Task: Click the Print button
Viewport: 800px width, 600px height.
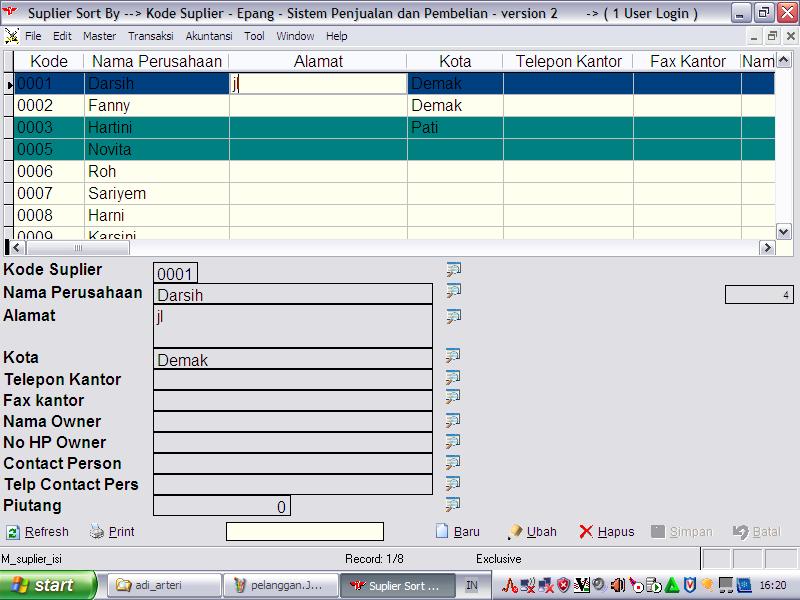Action: pos(112,532)
